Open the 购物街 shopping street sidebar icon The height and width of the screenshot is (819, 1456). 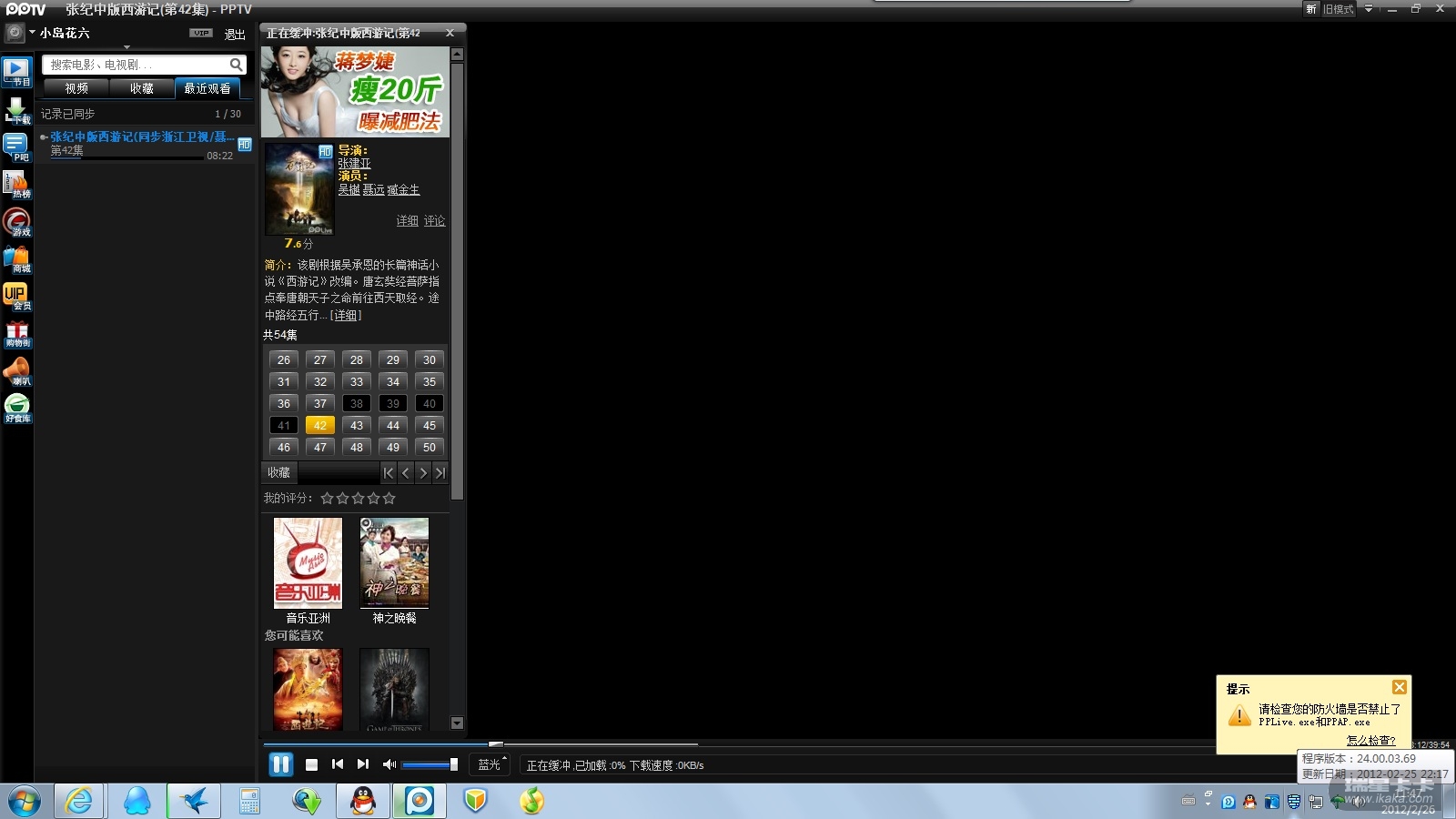tap(16, 334)
